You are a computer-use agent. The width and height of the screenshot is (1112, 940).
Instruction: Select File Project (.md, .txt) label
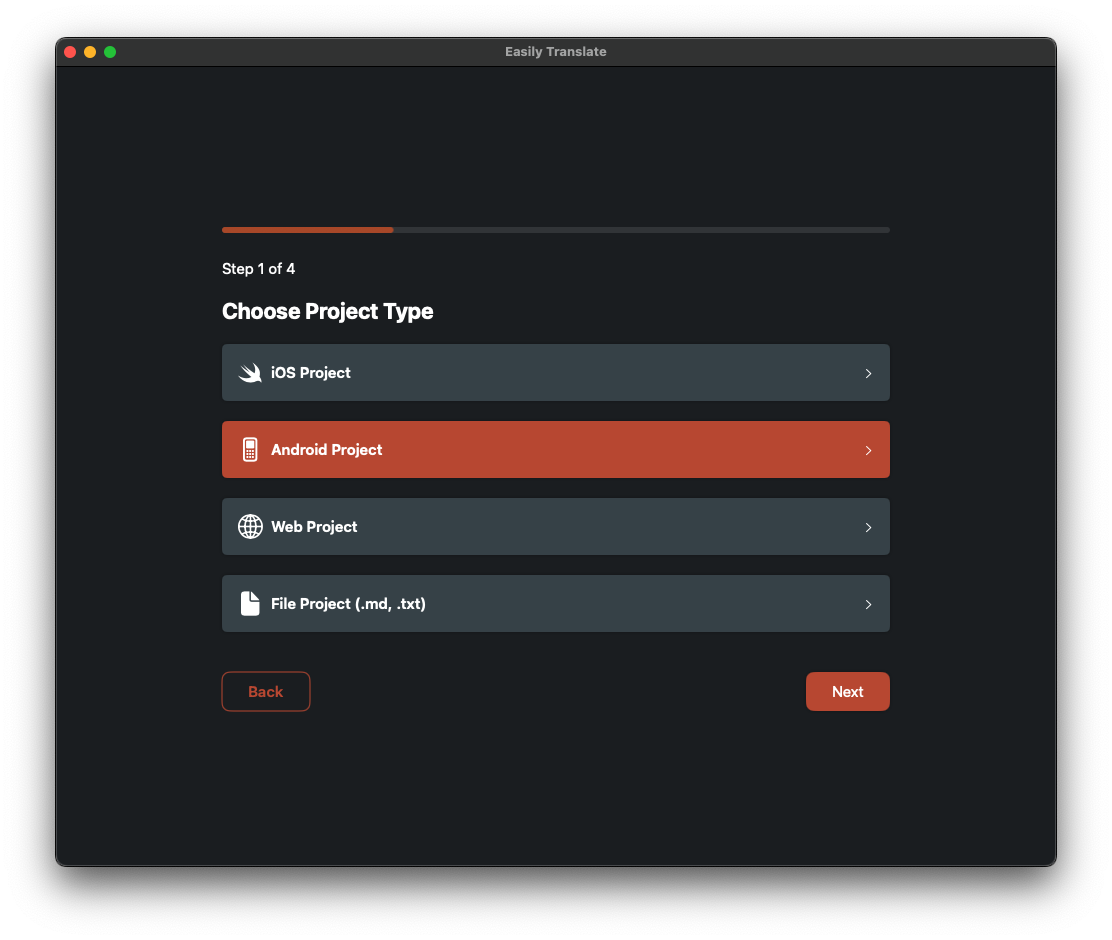point(348,604)
